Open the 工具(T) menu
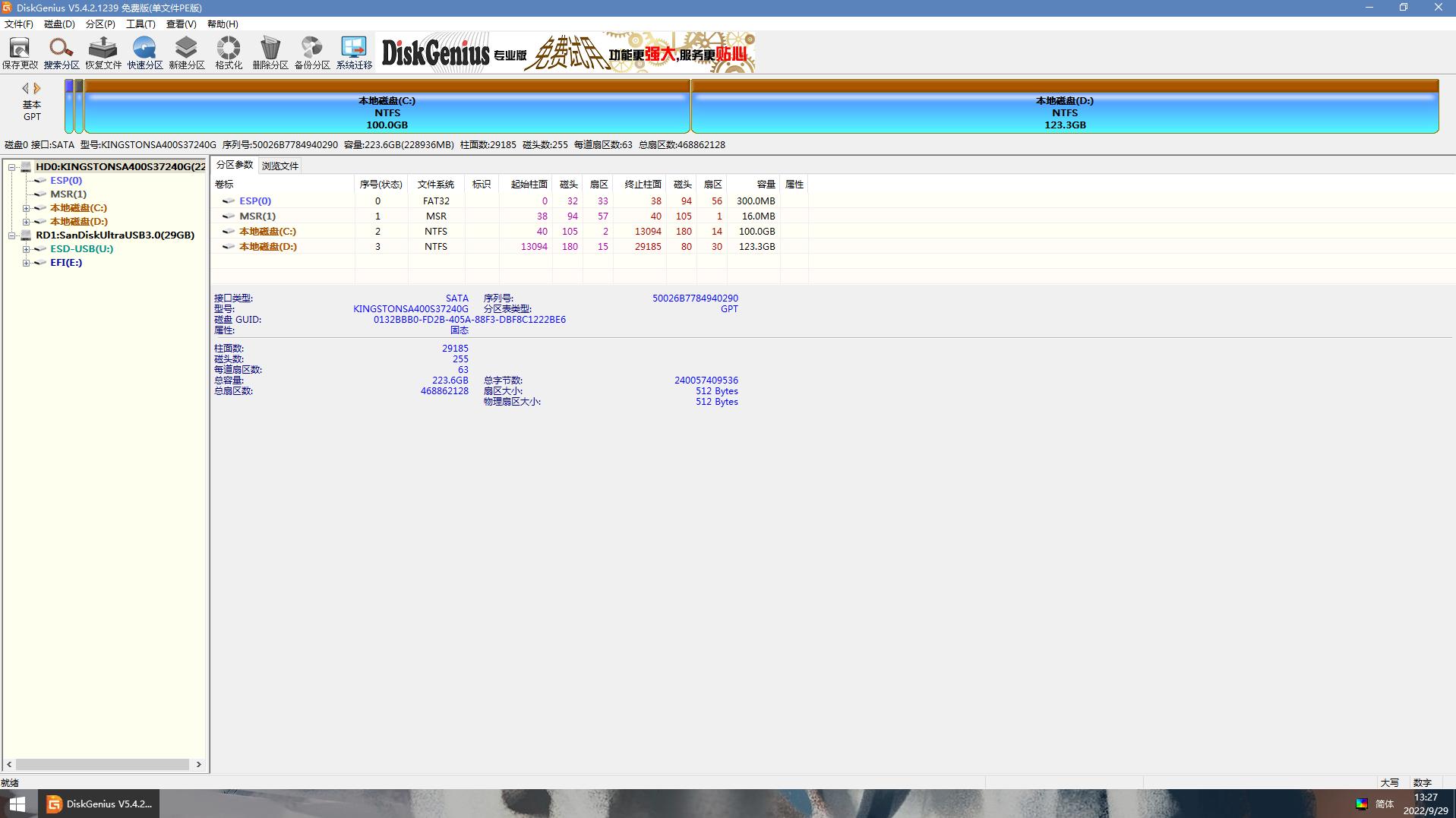This screenshot has width=1456, height=818. 140,24
